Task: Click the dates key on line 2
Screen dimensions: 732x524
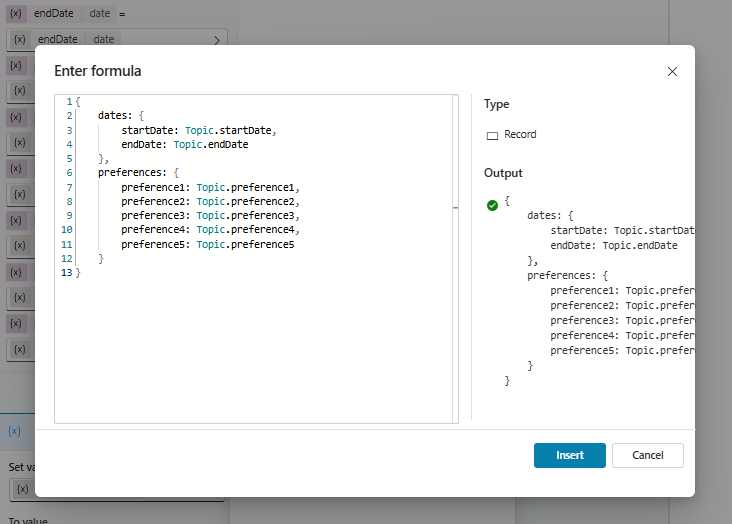Action: tap(114, 116)
